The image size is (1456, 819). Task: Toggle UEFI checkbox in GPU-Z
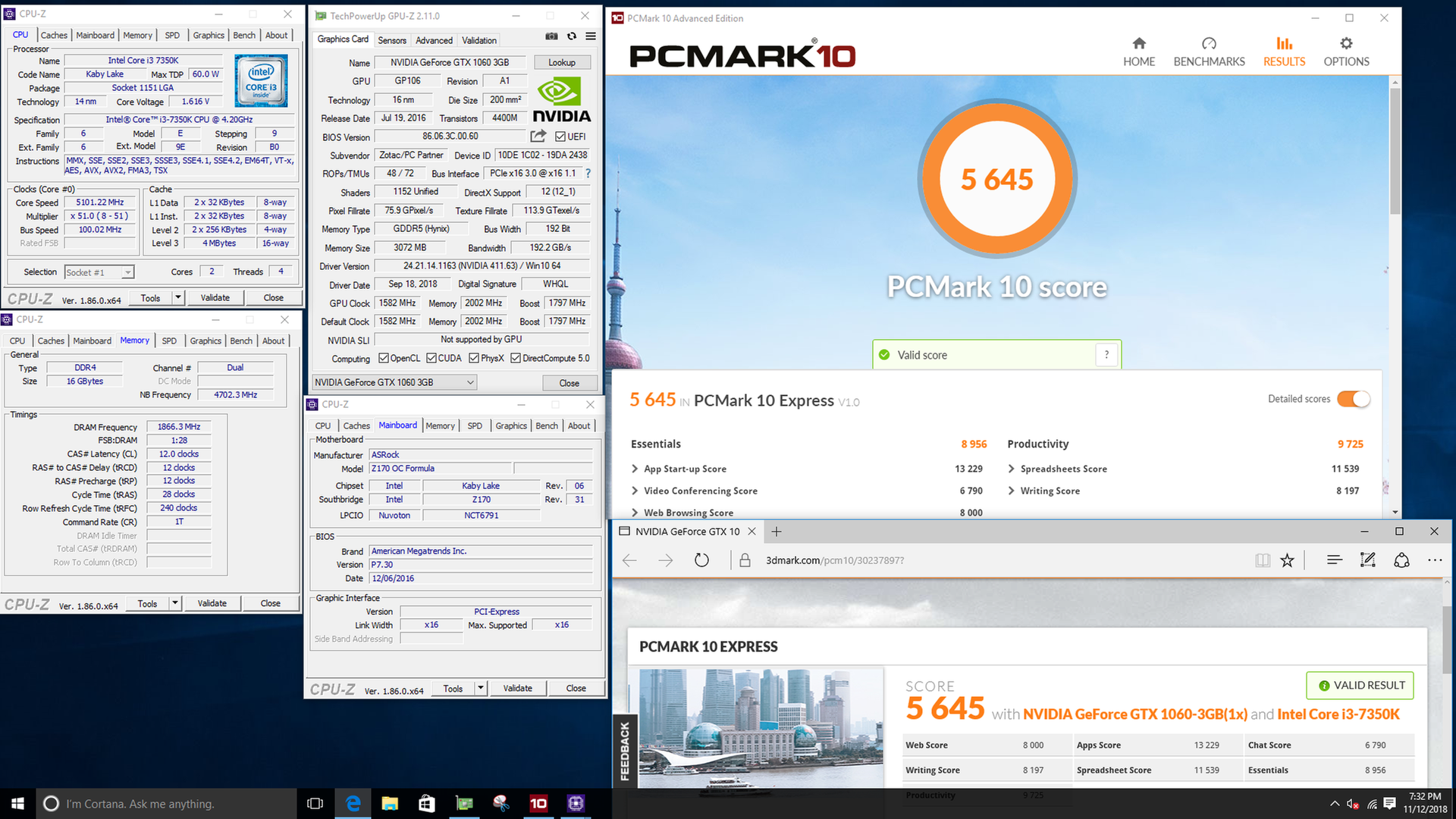560,136
